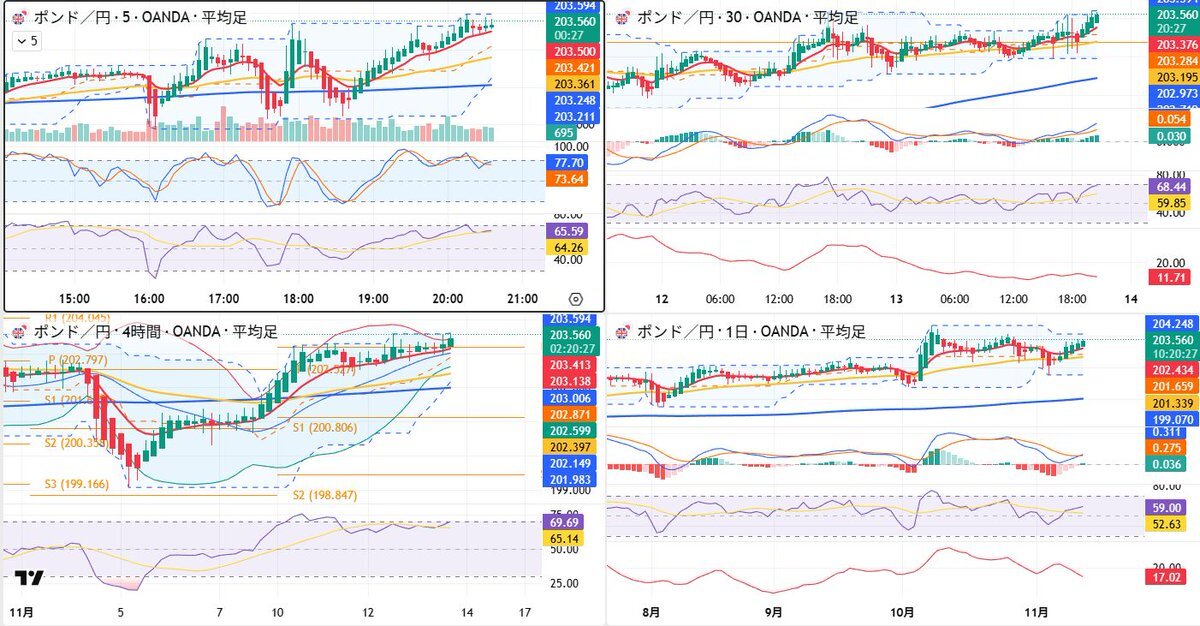Click RSI value 68.44 on 30-minute chart
Viewport: 1200px width, 626px height.
tap(1169, 187)
